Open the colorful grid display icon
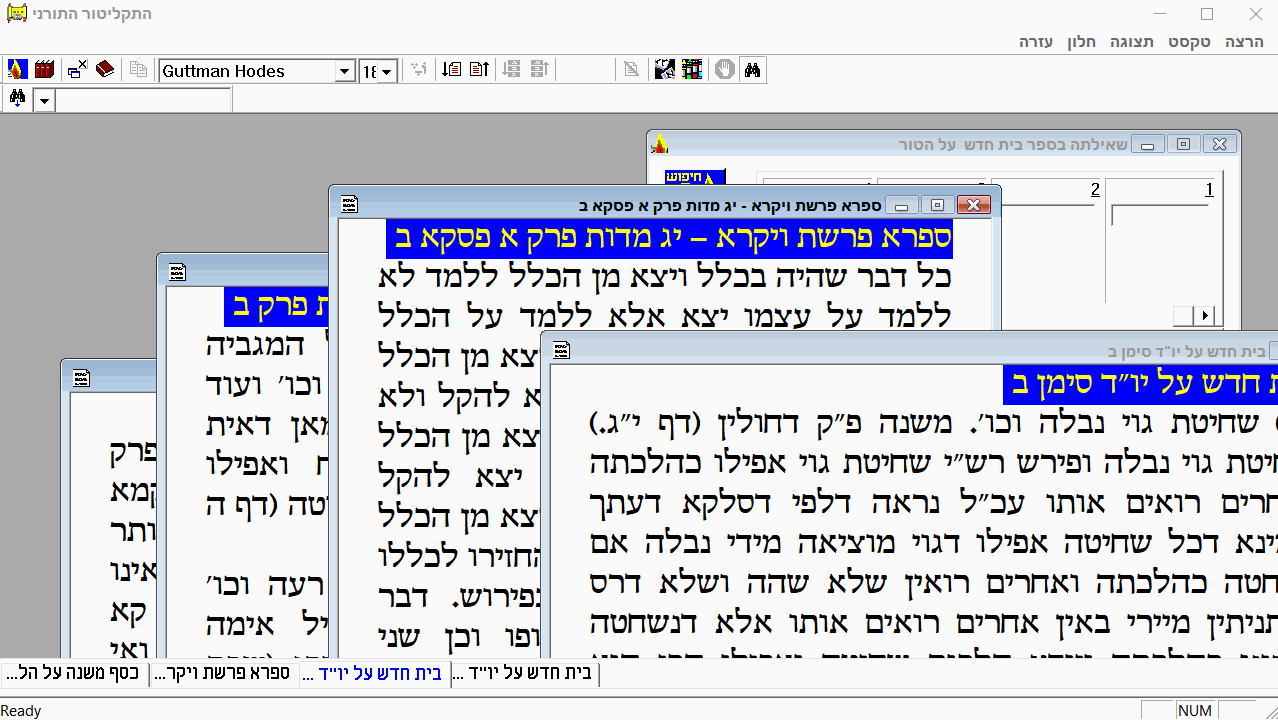Viewport: 1278px width, 720px height. (692, 69)
